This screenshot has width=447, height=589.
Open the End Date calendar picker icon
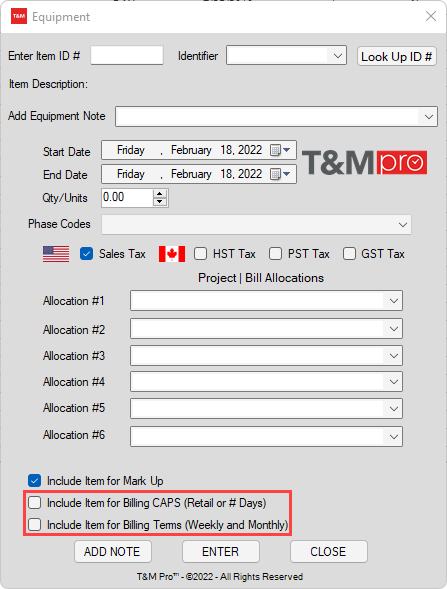click(x=280, y=174)
